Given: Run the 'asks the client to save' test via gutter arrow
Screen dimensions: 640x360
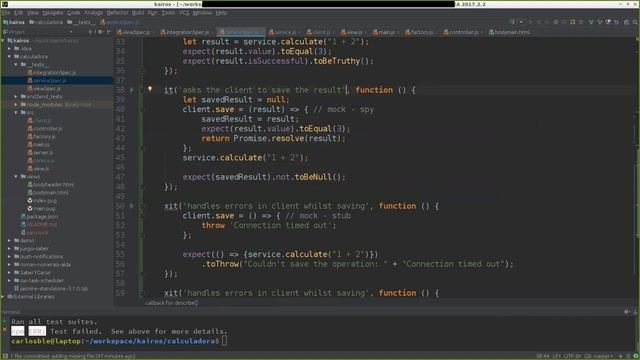Looking at the screenshot, I should point(132,90).
